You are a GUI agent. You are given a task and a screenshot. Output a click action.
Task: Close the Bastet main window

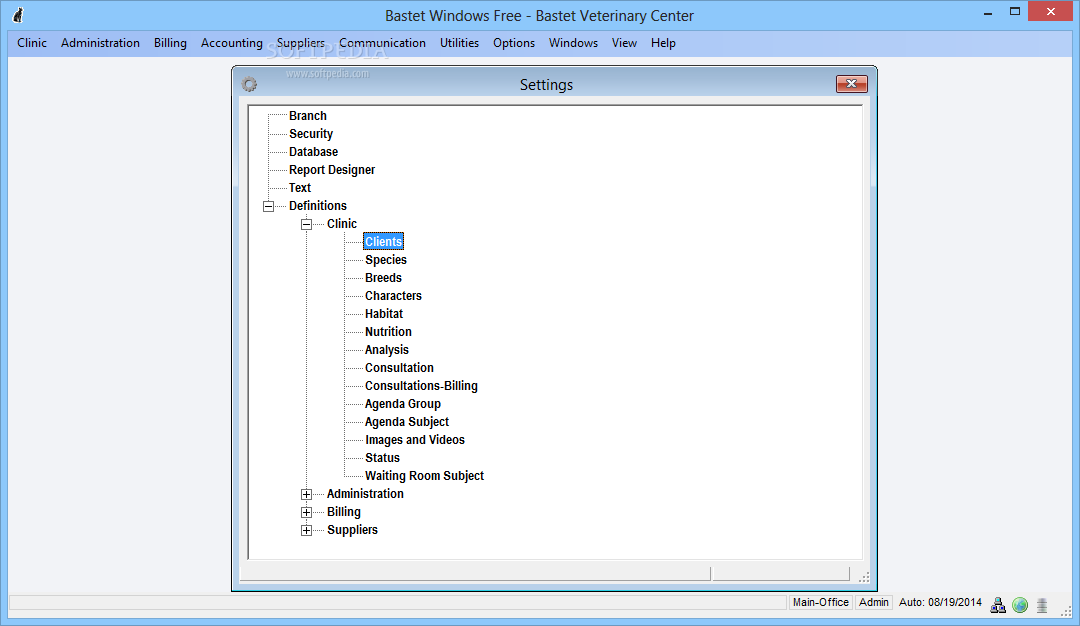[1051, 12]
